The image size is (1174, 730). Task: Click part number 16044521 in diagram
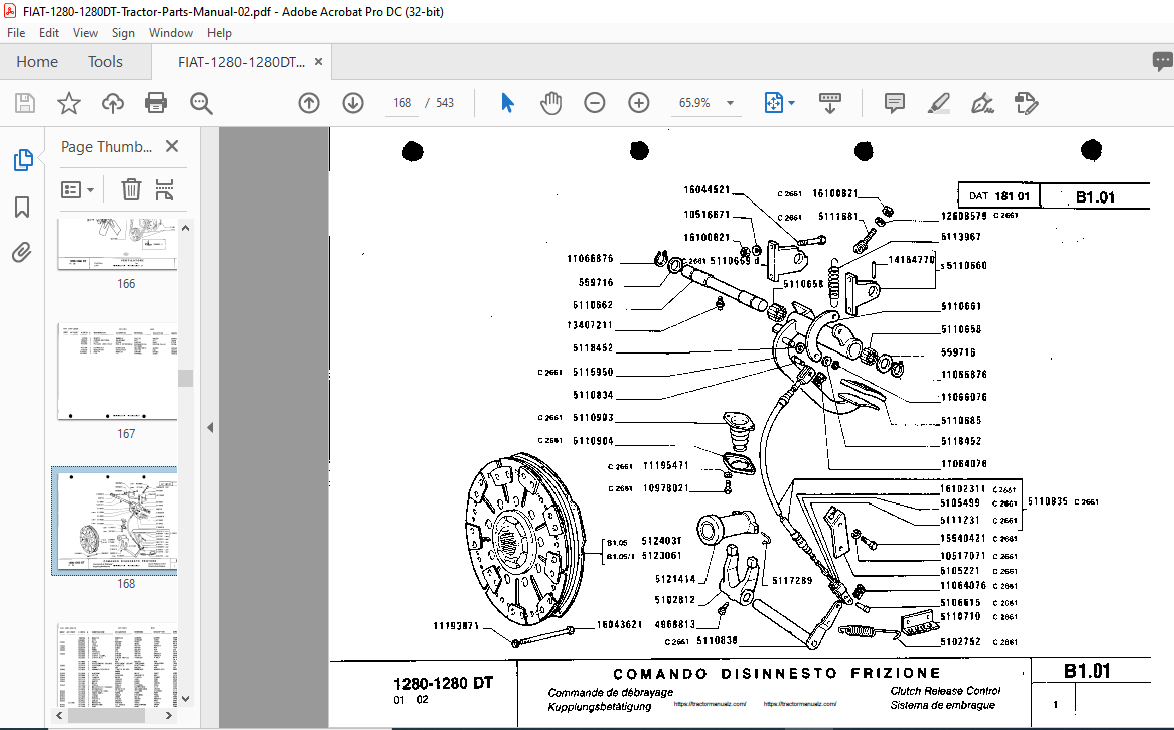(x=706, y=190)
